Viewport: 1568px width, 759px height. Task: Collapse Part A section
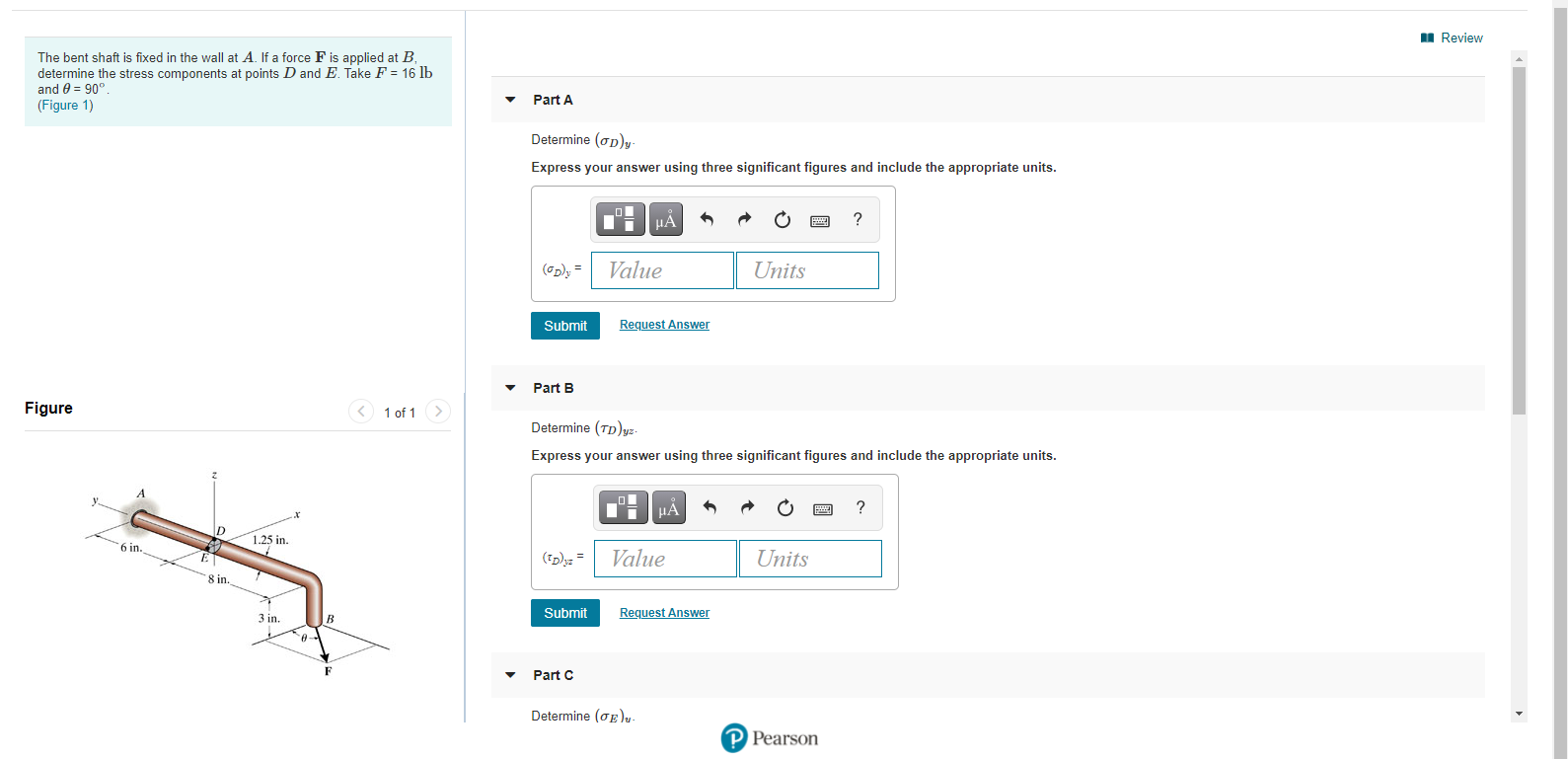point(510,100)
